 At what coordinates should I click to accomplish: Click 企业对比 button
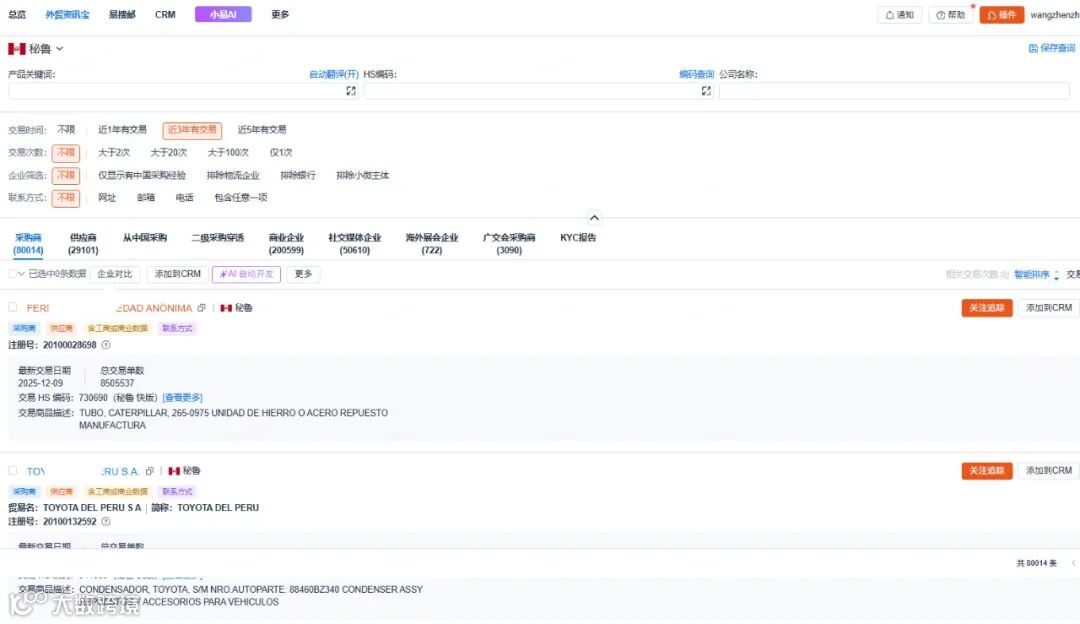tap(114, 274)
